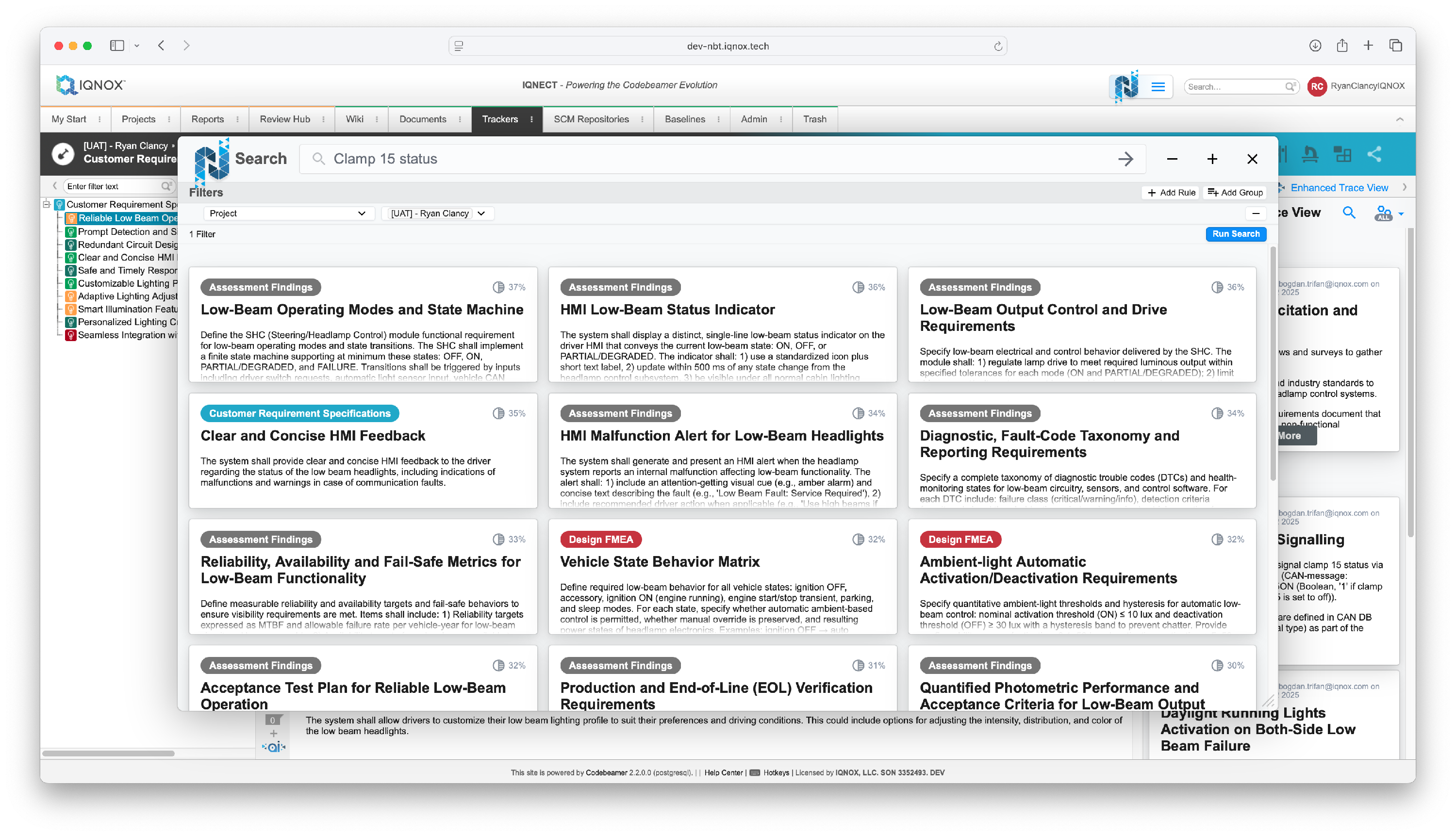Click the tracker edit pencil circle icon
1456x836 pixels.
click(x=63, y=153)
